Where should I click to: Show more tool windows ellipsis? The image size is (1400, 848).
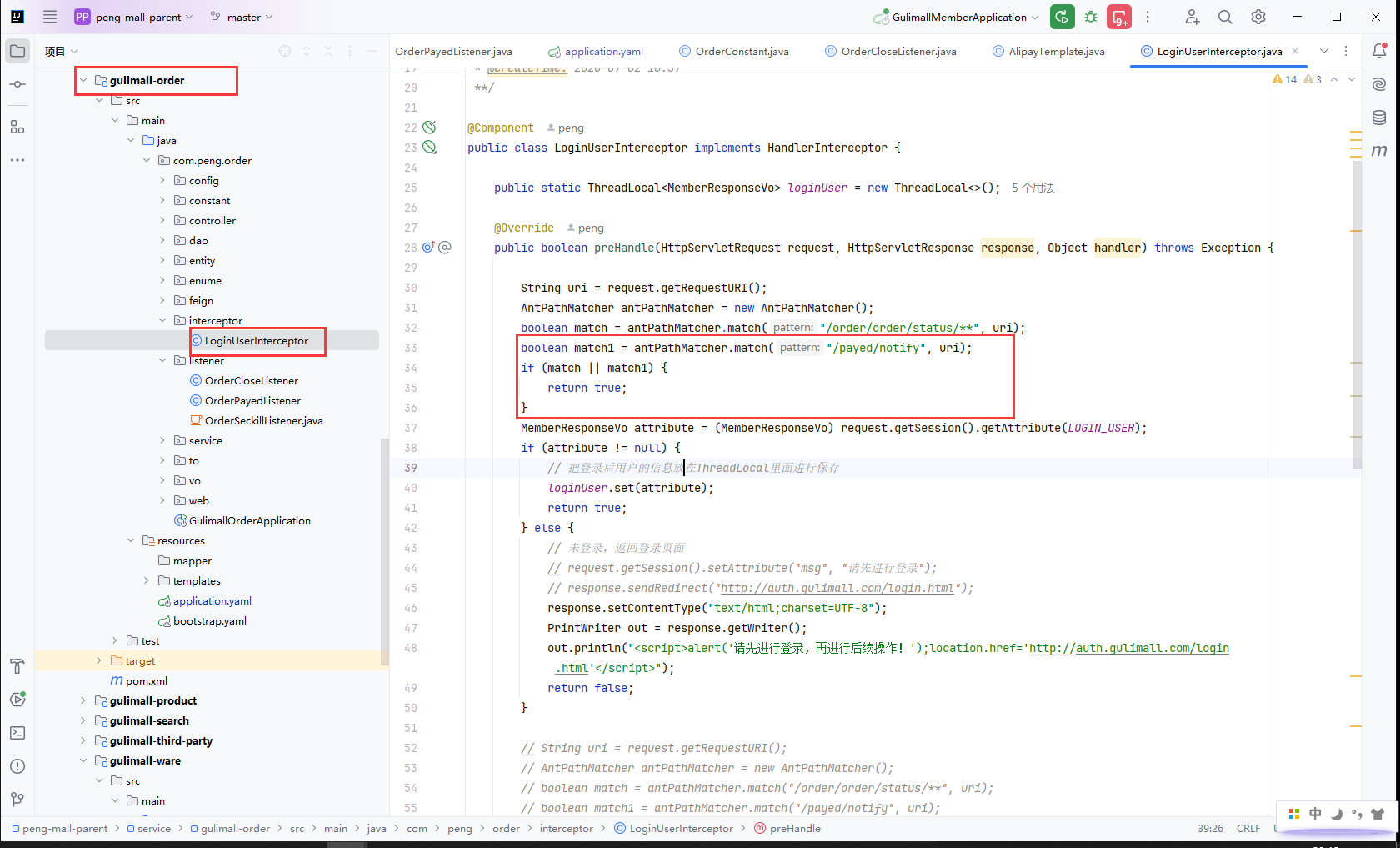[x=17, y=159]
